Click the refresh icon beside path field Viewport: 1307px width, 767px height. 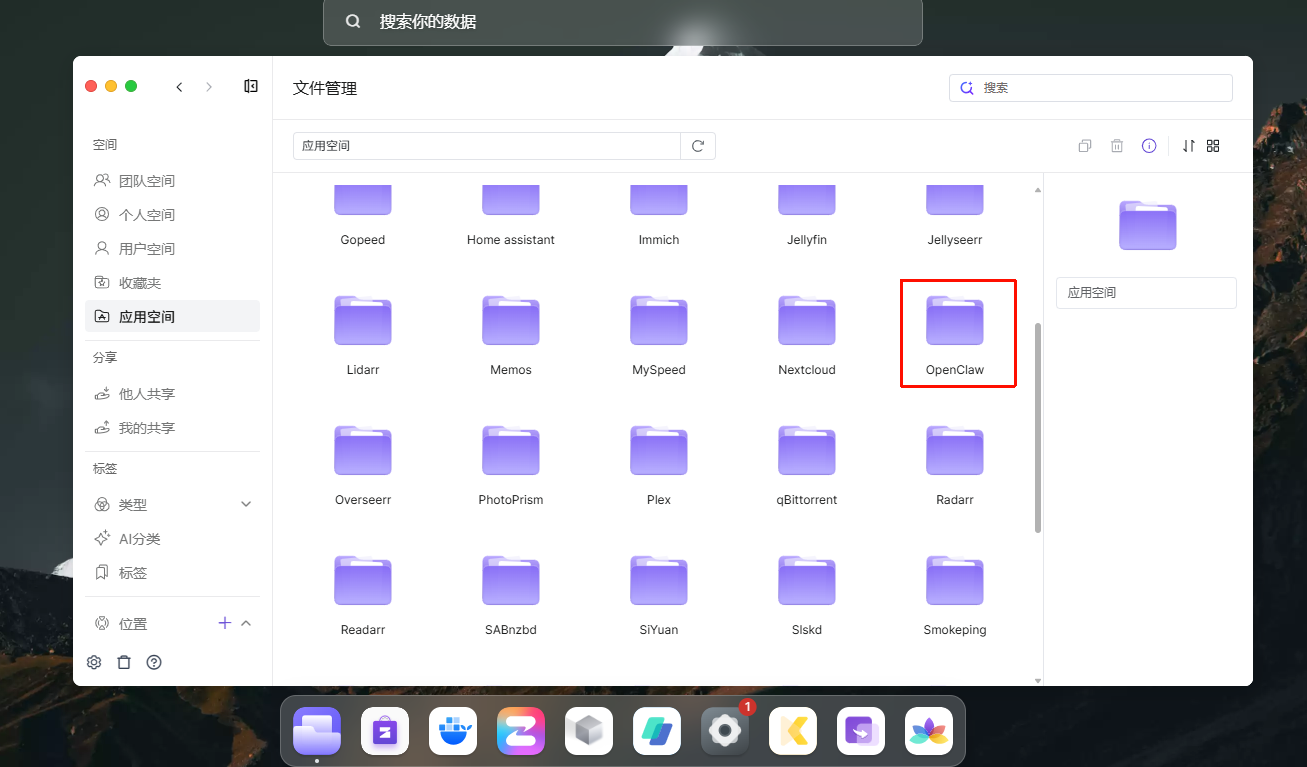pos(698,146)
